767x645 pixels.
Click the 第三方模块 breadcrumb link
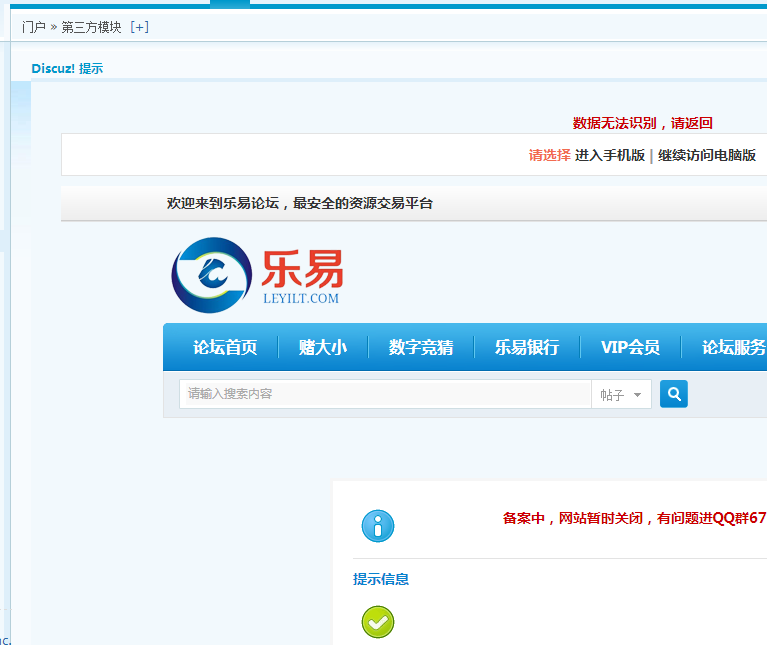[91, 27]
